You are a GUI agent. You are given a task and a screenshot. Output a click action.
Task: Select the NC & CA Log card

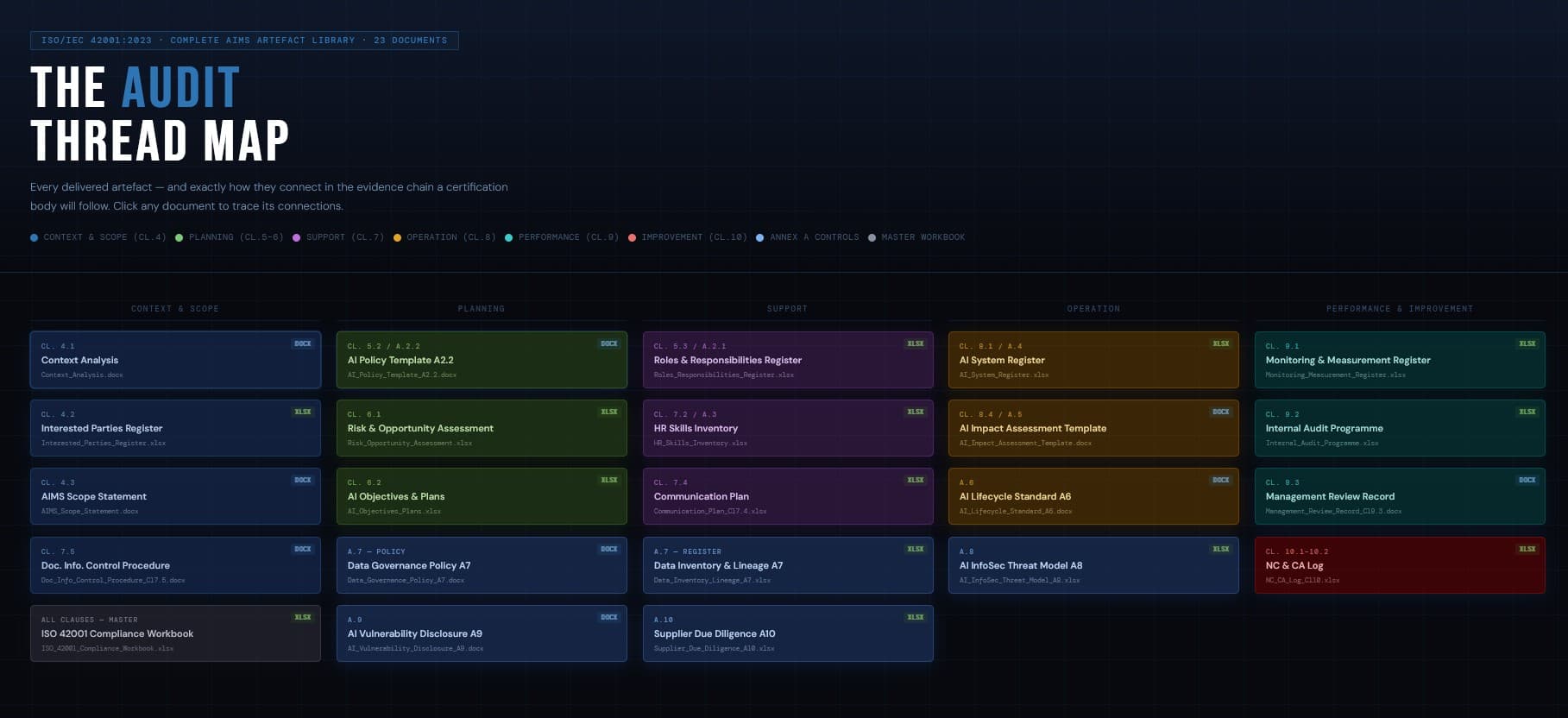click(1400, 565)
